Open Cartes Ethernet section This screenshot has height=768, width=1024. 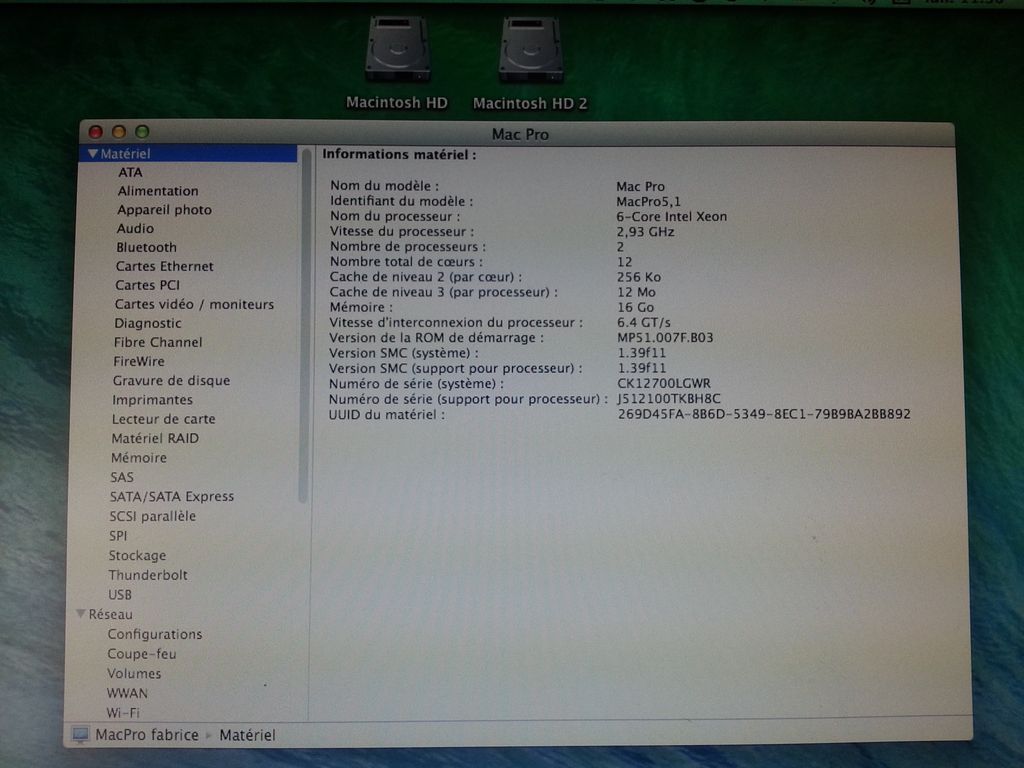pos(164,266)
